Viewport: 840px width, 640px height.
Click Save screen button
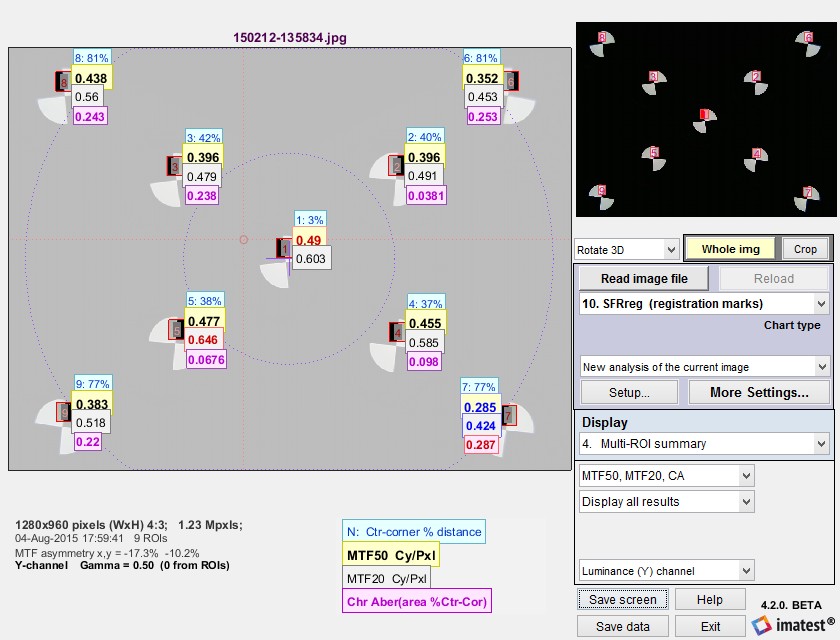[x=622, y=599]
